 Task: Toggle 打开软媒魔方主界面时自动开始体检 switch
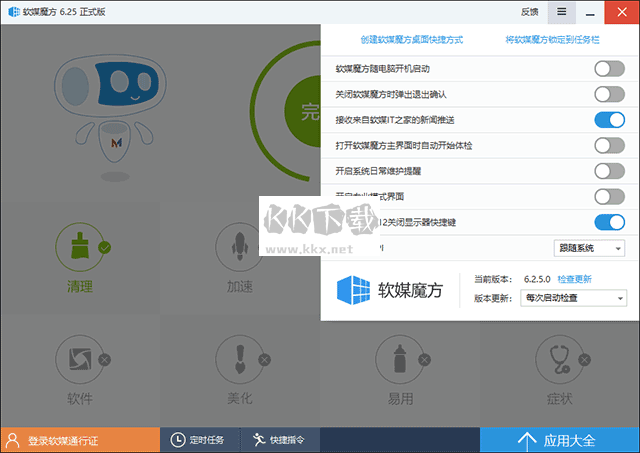click(x=609, y=145)
